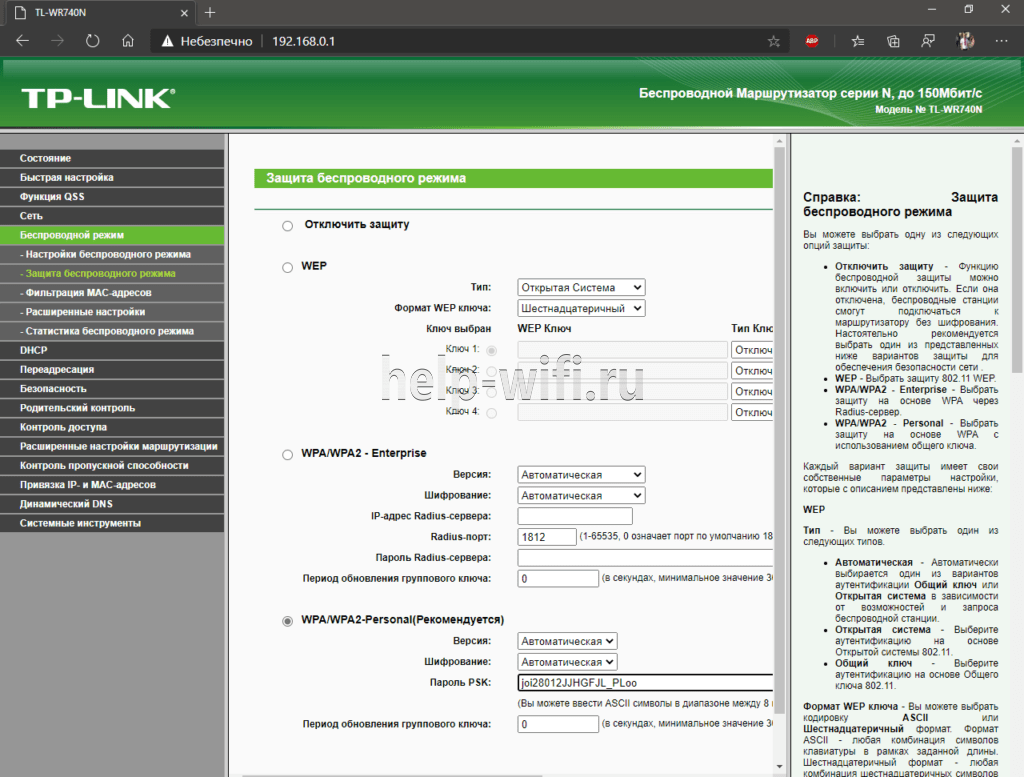The height and width of the screenshot is (777, 1024).
Task: Select the Отключить защиту radio option
Action: tap(288, 226)
